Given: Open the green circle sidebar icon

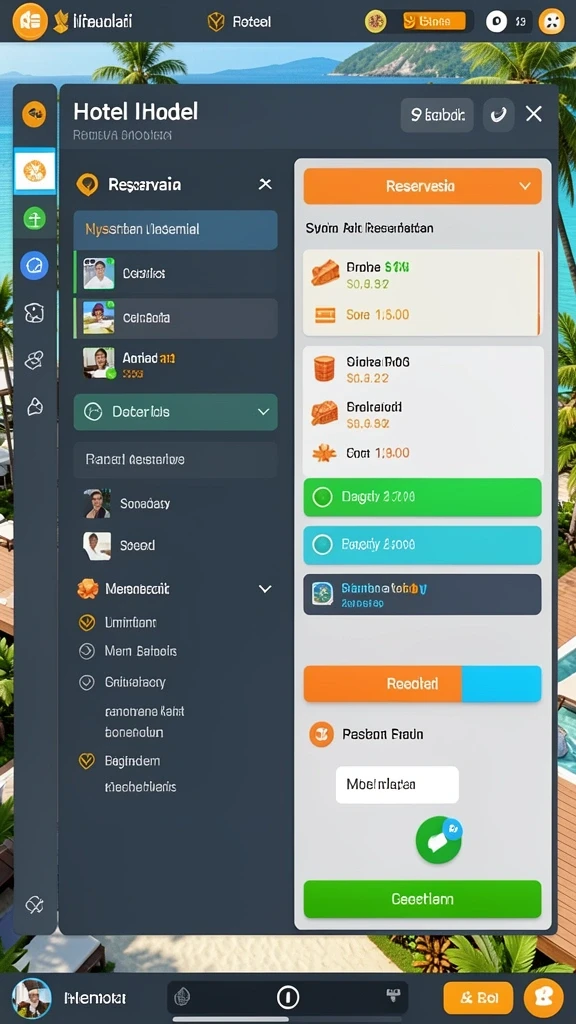Looking at the screenshot, I should click(x=34, y=219).
